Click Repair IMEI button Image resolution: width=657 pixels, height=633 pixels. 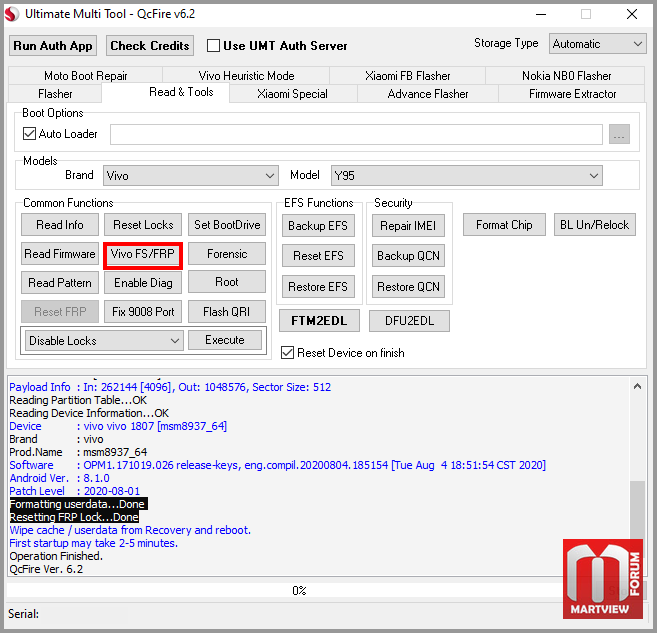click(x=408, y=226)
